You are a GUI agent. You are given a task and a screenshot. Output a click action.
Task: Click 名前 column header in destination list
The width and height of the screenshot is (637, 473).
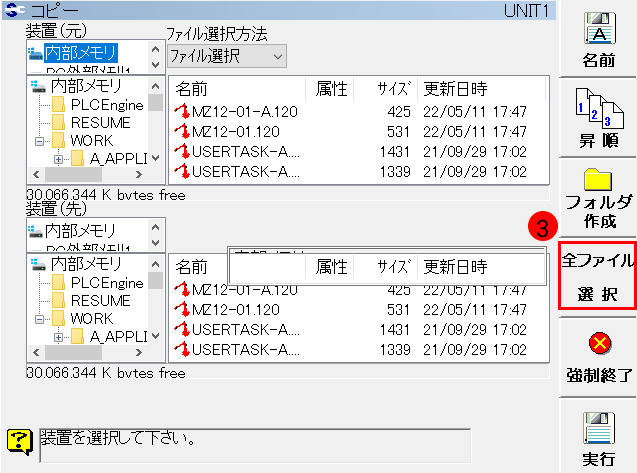coord(191,267)
